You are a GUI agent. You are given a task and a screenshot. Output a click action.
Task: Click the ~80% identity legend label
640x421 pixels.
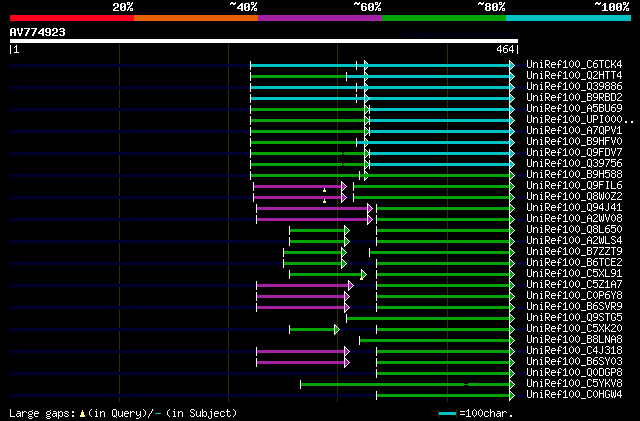click(491, 7)
